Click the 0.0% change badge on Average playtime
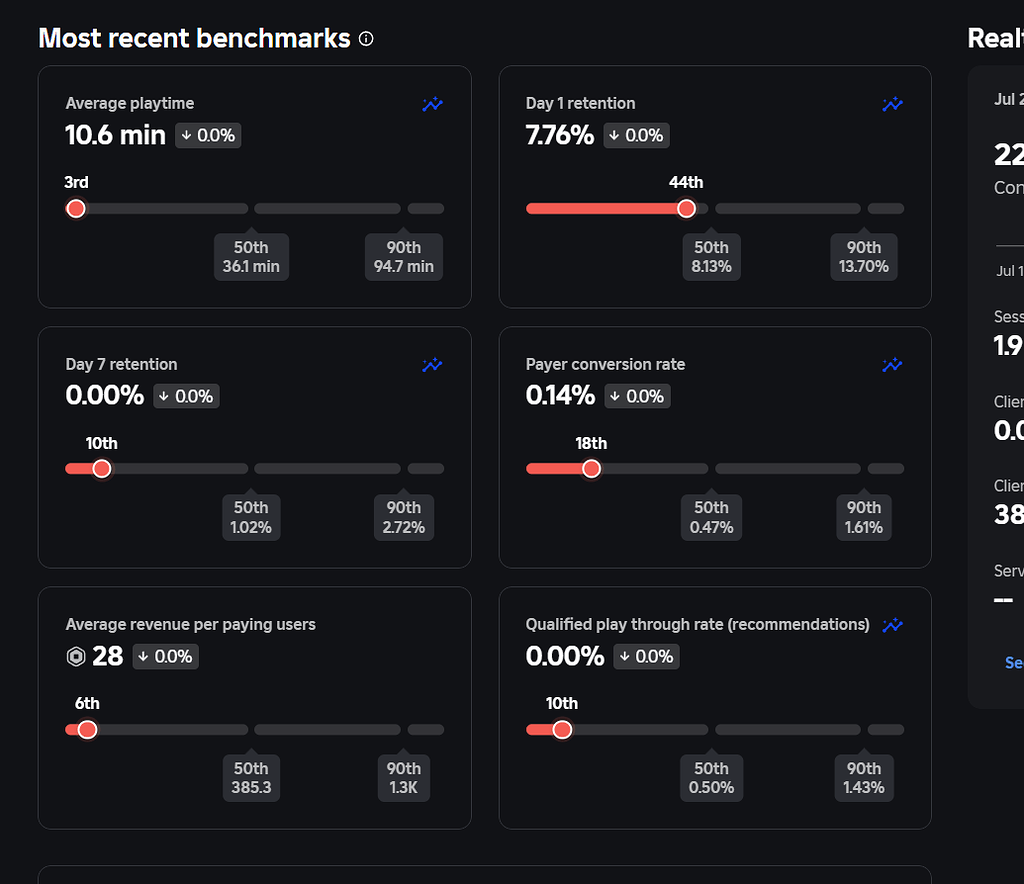1024x884 pixels. click(x=207, y=135)
